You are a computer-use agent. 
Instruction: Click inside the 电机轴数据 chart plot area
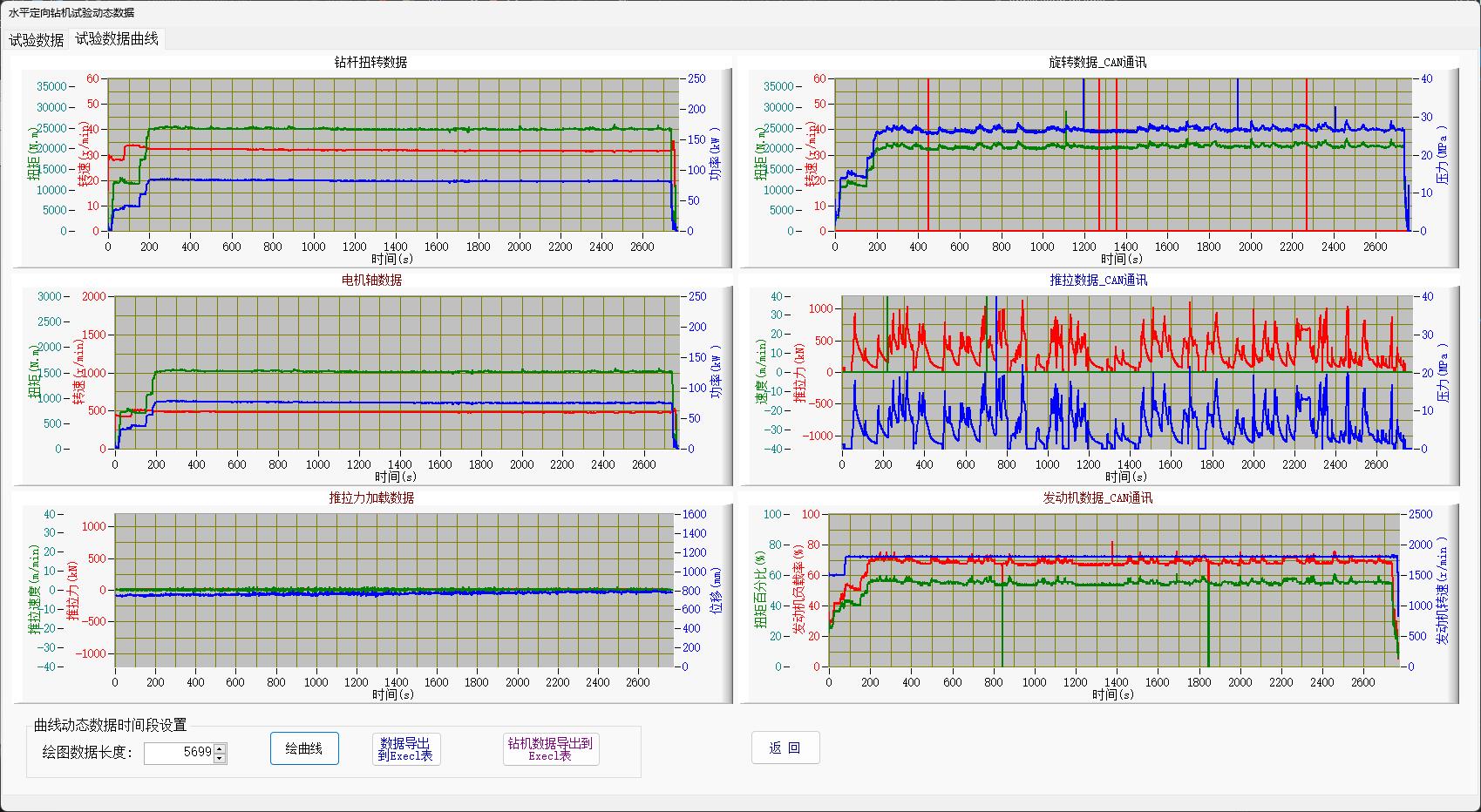pos(397,372)
